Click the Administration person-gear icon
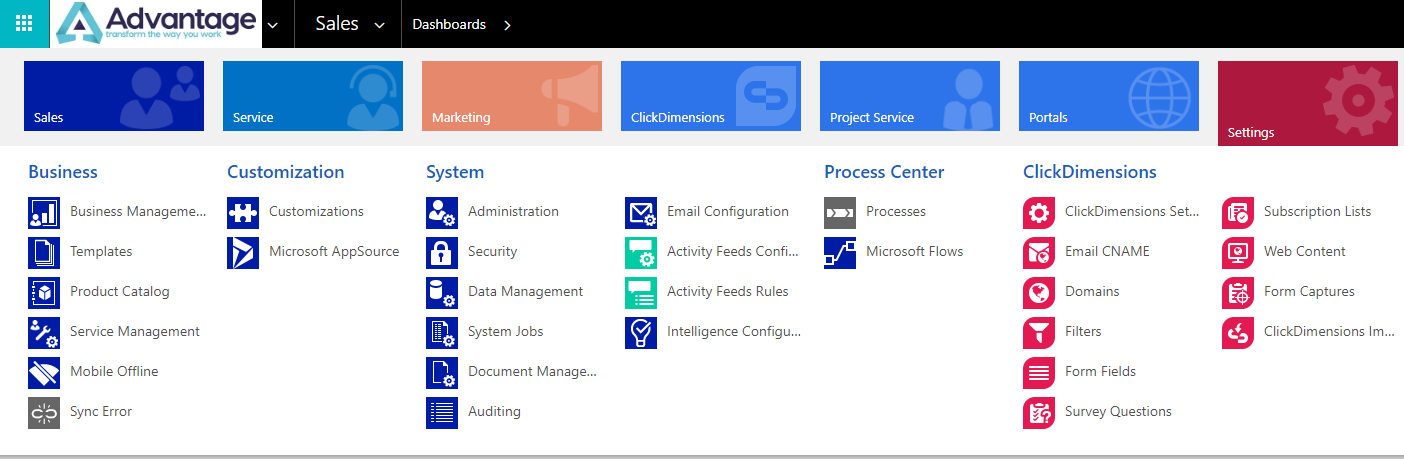1404x459 pixels. coord(442,213)
